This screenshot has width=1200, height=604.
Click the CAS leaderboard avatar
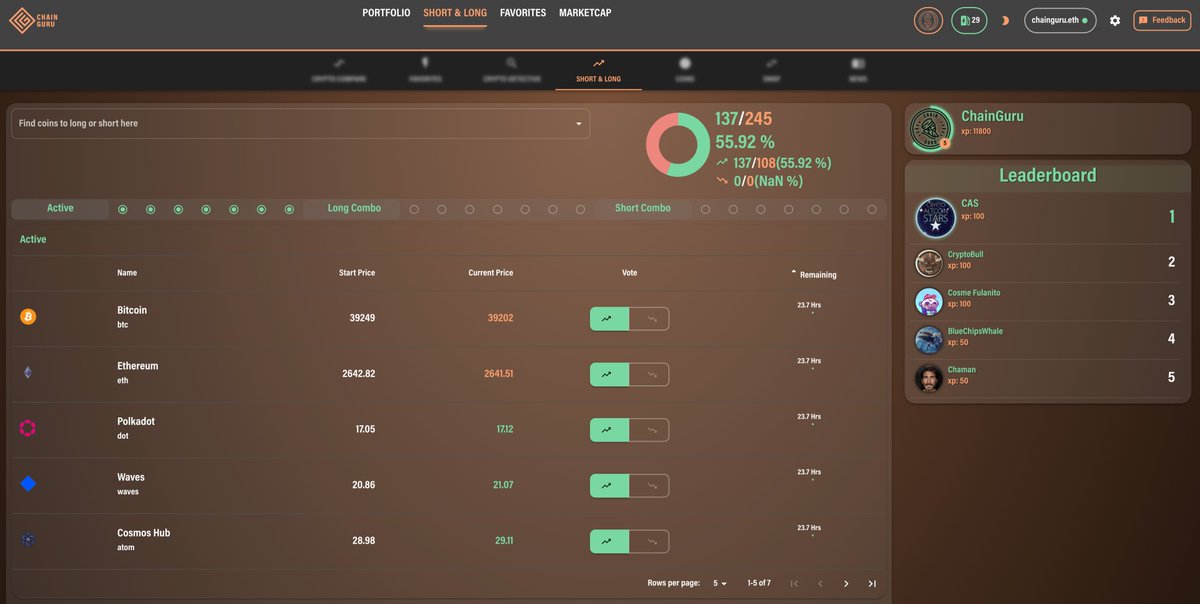(x=936, y=217)
